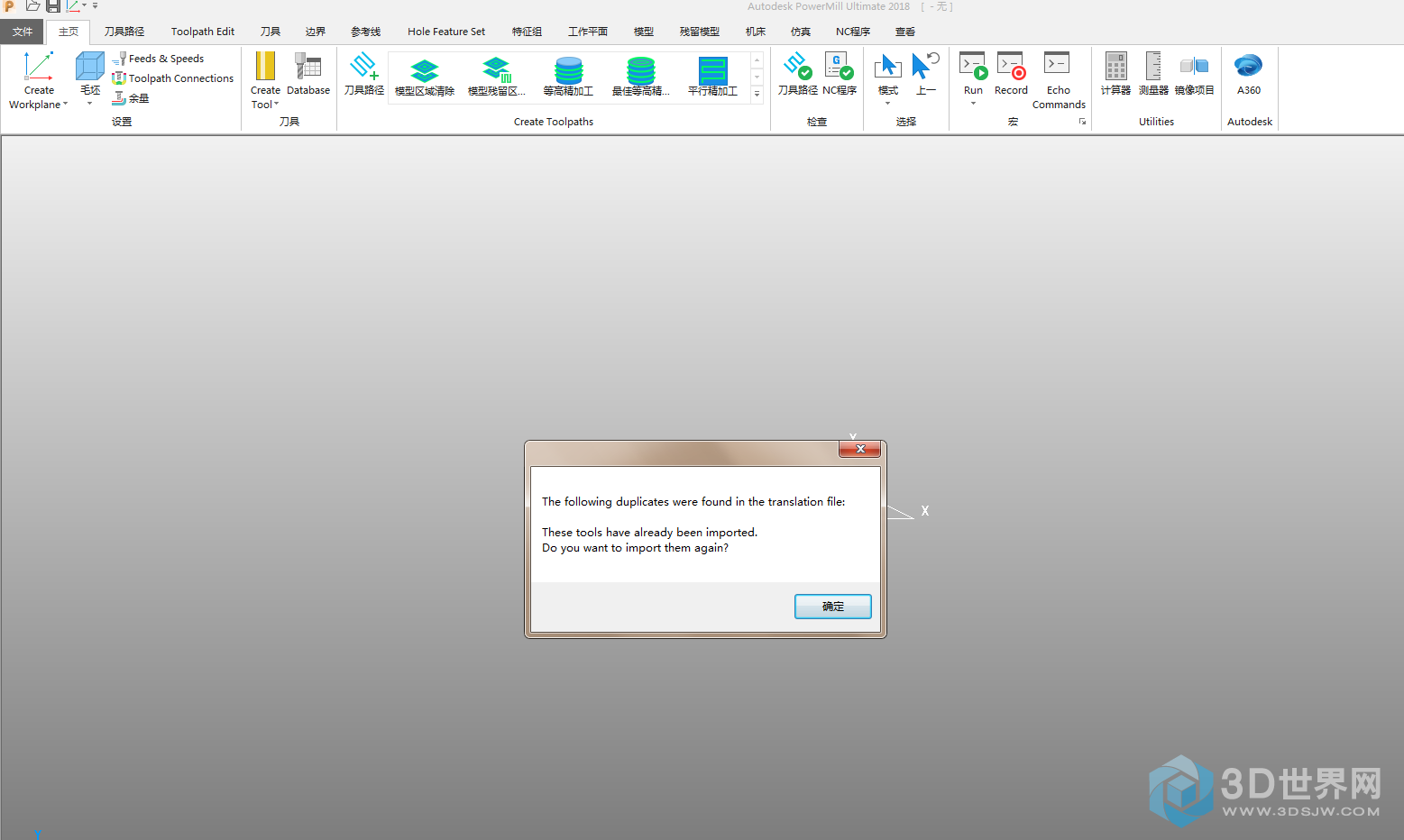Select the 最佳等高精 toolpath strategy
Viewport: 1404px width, 840px height.
[641, 78]
